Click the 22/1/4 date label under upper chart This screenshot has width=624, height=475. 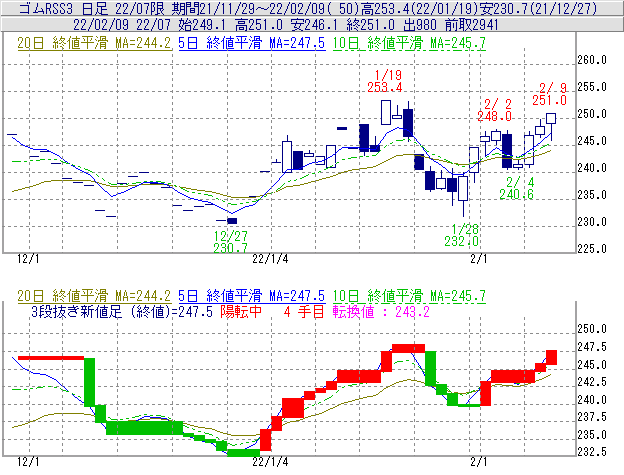270,259
